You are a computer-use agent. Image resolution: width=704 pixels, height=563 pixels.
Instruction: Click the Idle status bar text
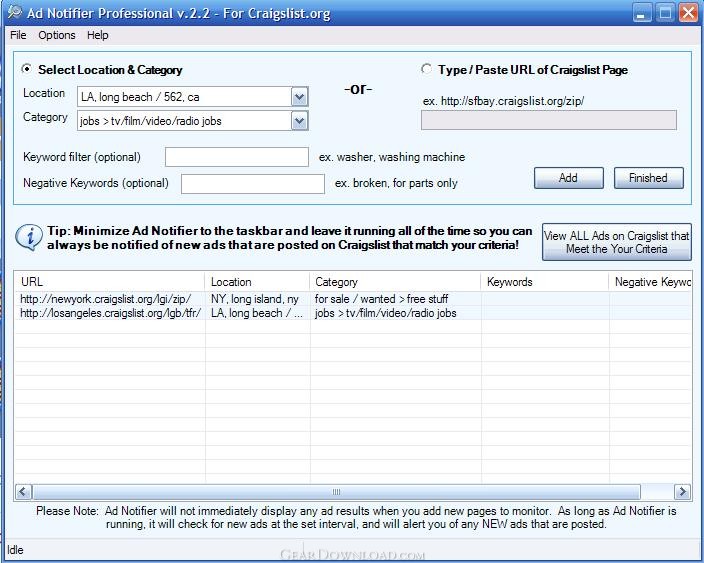coord(15,550)
